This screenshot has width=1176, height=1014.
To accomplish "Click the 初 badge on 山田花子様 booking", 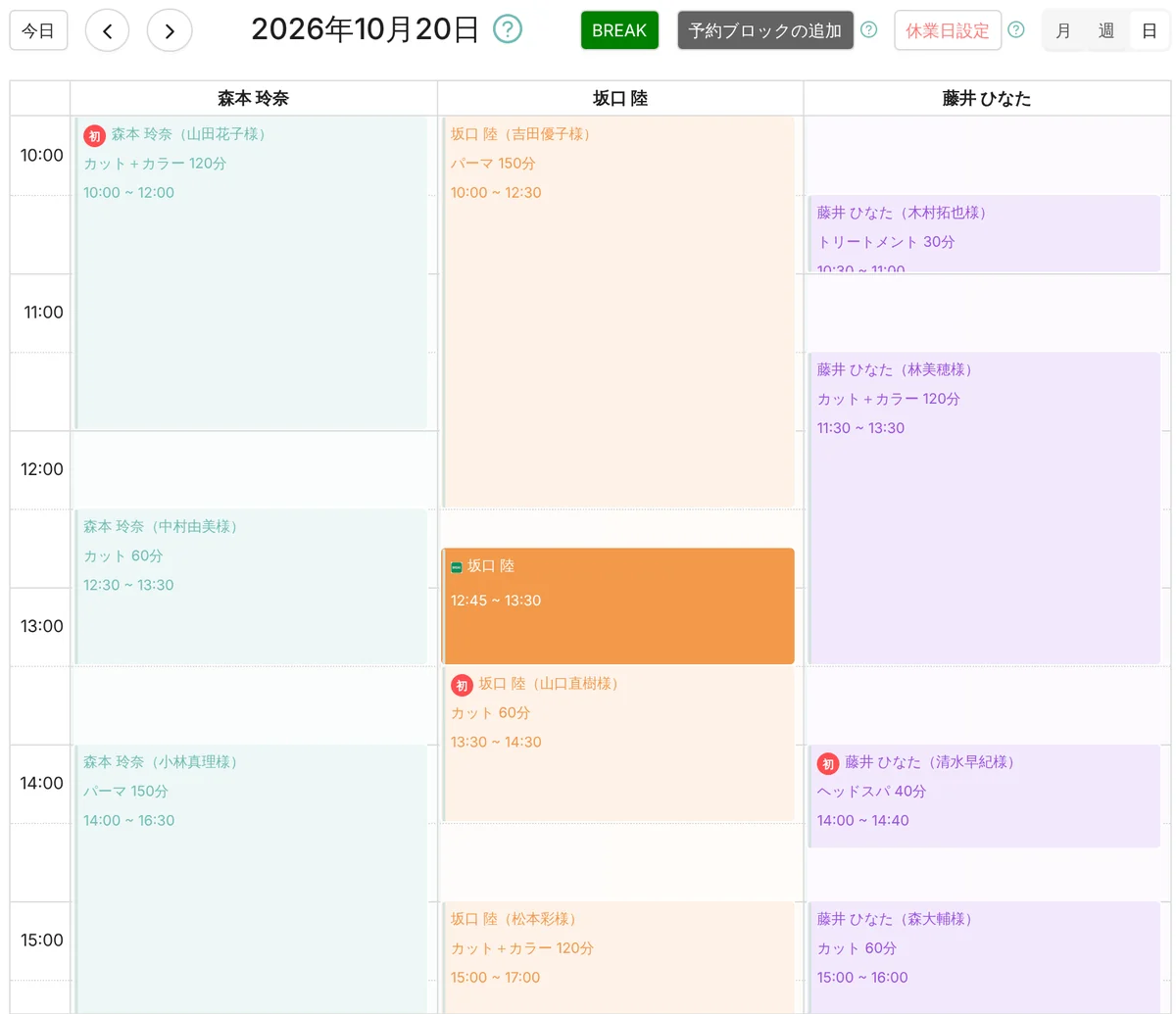I will coord(94,135).
